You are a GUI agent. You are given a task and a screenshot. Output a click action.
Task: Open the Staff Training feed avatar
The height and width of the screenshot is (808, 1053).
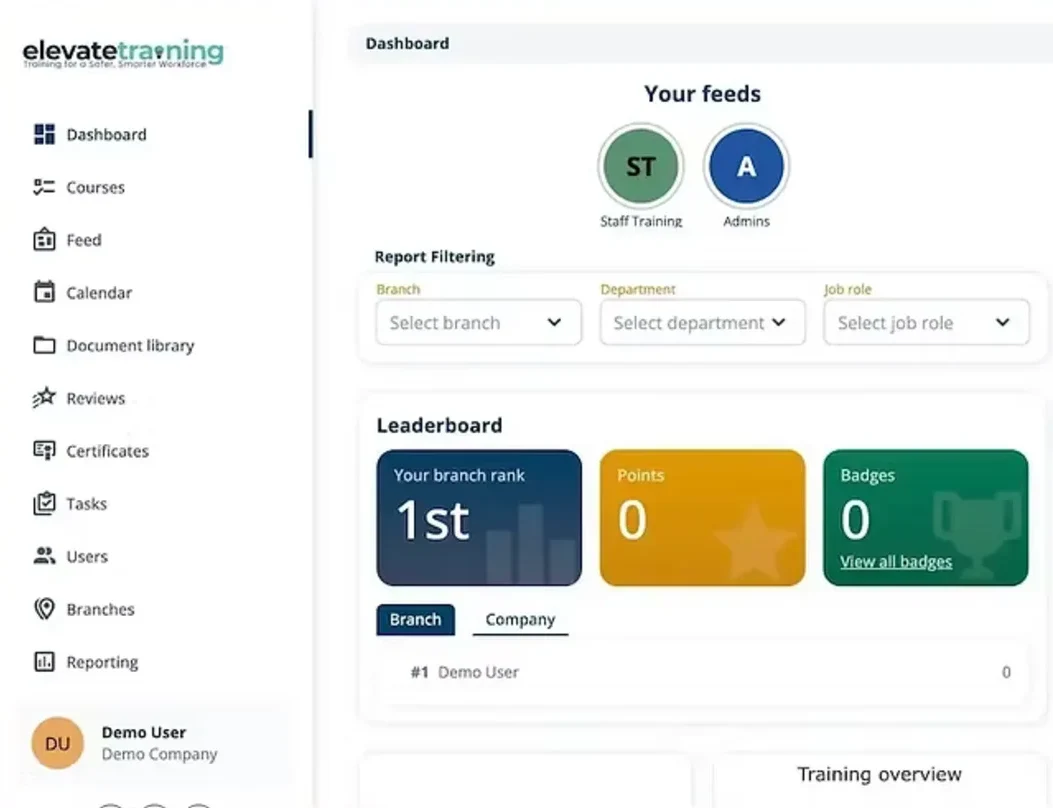coord(641,166)
